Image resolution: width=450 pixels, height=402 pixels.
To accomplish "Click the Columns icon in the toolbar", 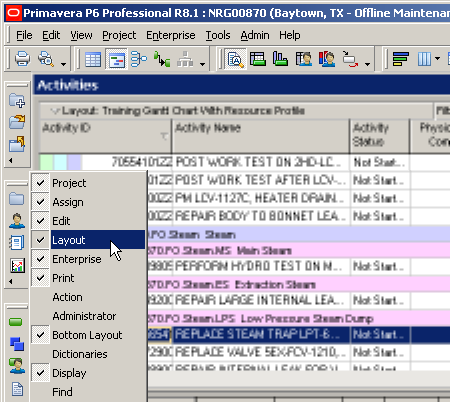I will point(424,60).
